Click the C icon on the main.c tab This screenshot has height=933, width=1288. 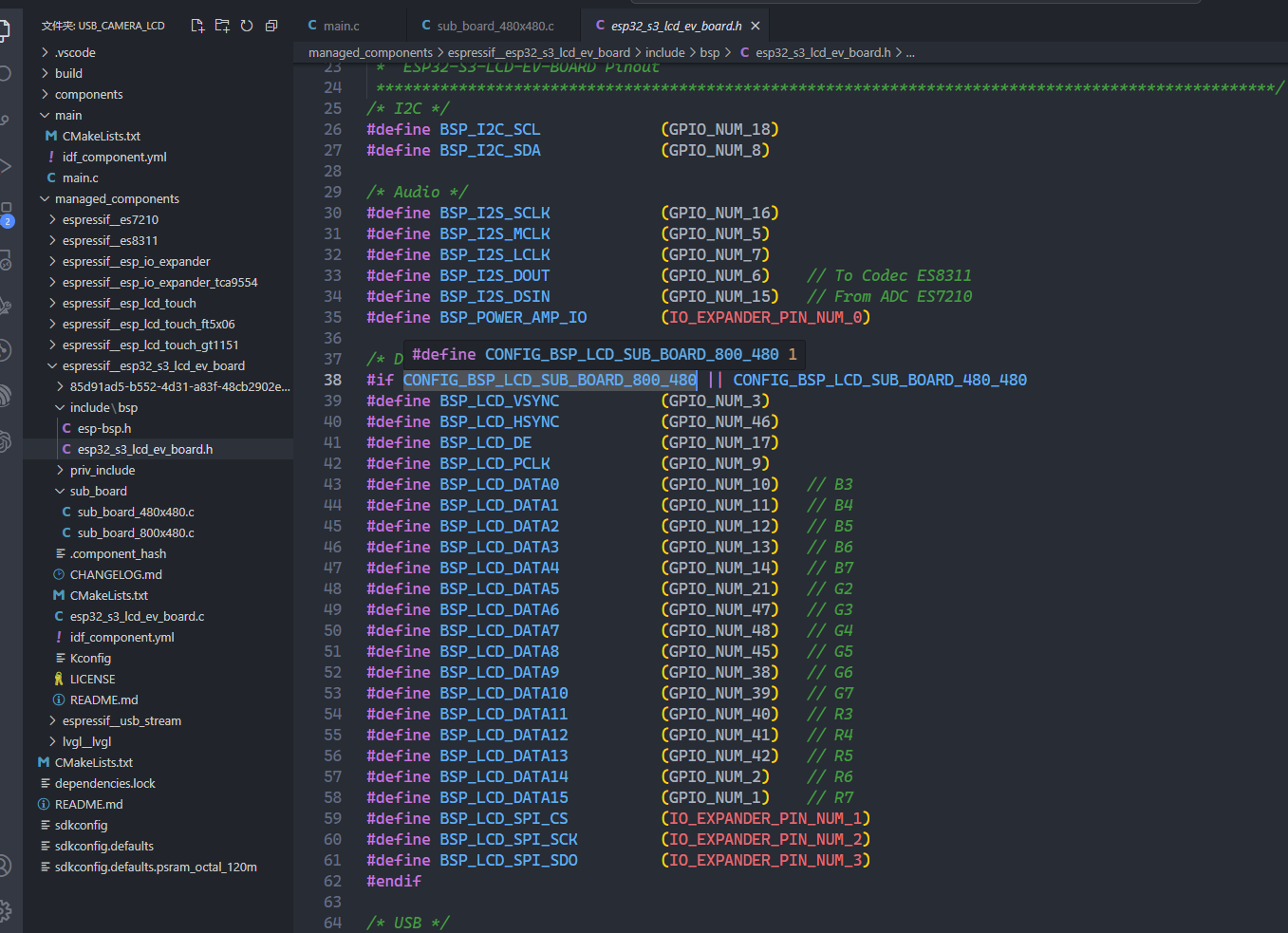pos(312,26)
